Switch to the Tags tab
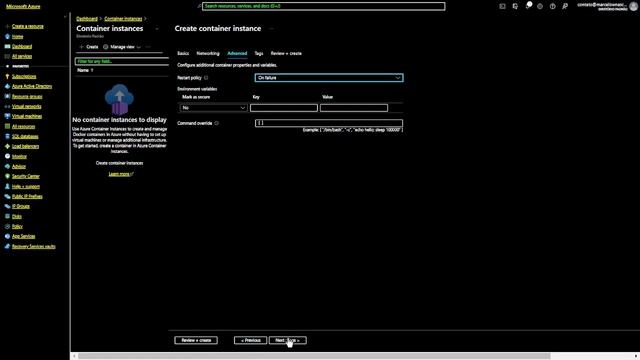This screenshot has width=640, height=360. (x=259, y=53)
